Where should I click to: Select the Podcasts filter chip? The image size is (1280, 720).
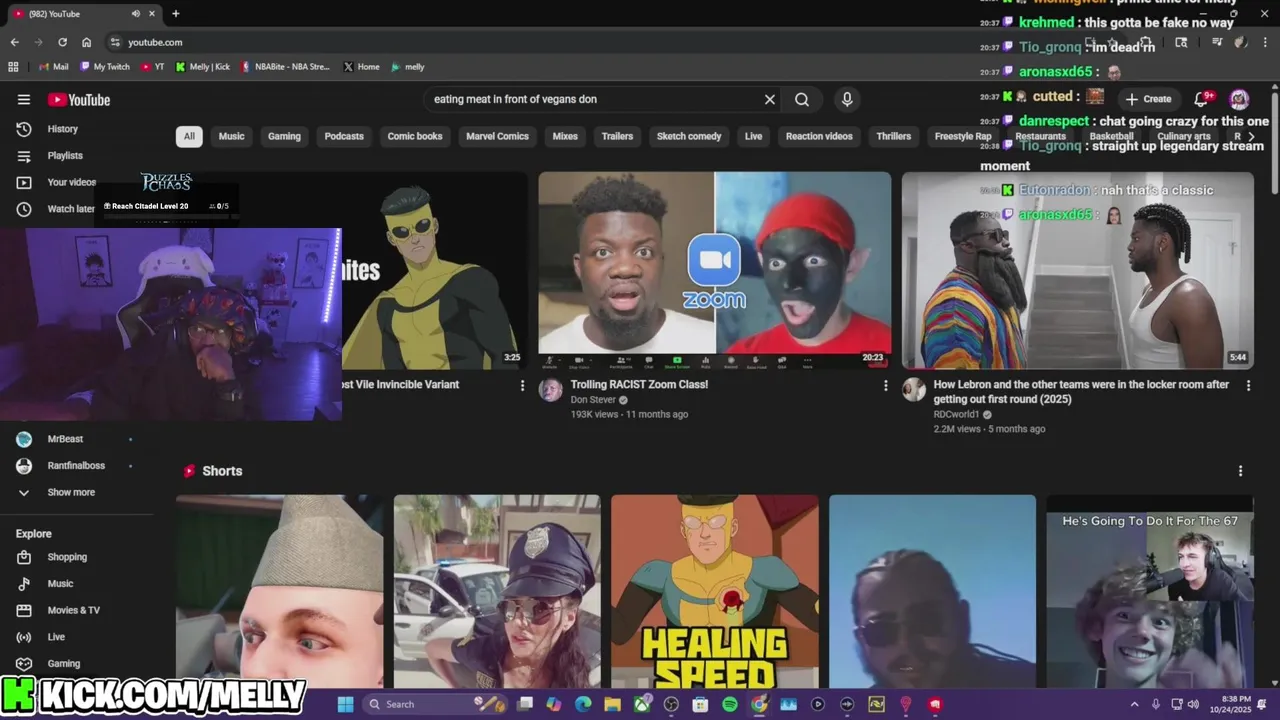(344, 136)
